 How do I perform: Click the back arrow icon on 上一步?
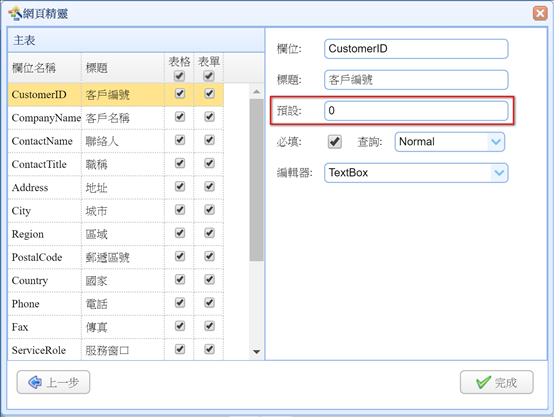point(35,382)
